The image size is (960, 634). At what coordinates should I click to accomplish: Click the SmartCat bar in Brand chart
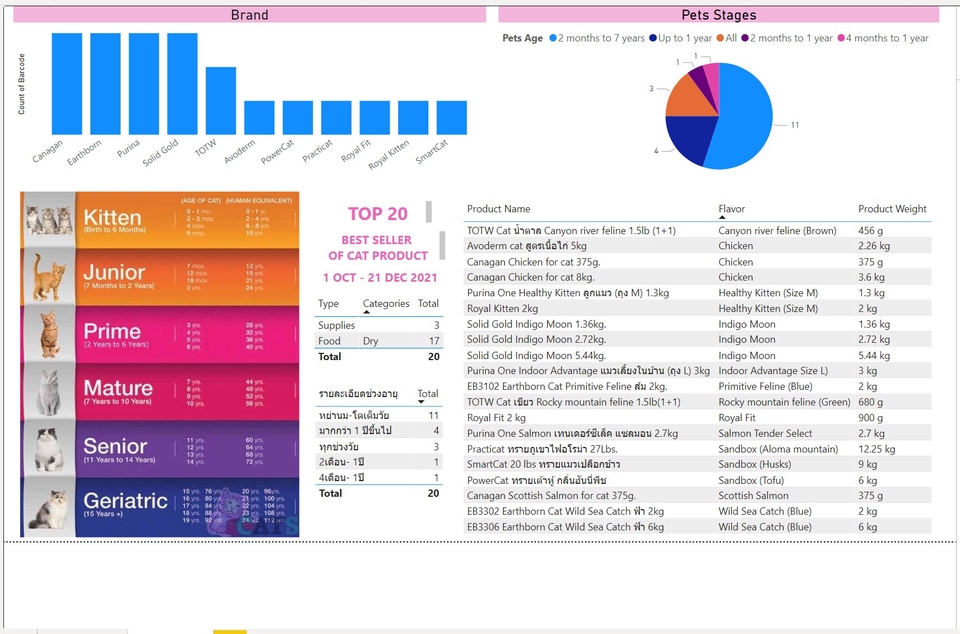click(x=452, y=118)
